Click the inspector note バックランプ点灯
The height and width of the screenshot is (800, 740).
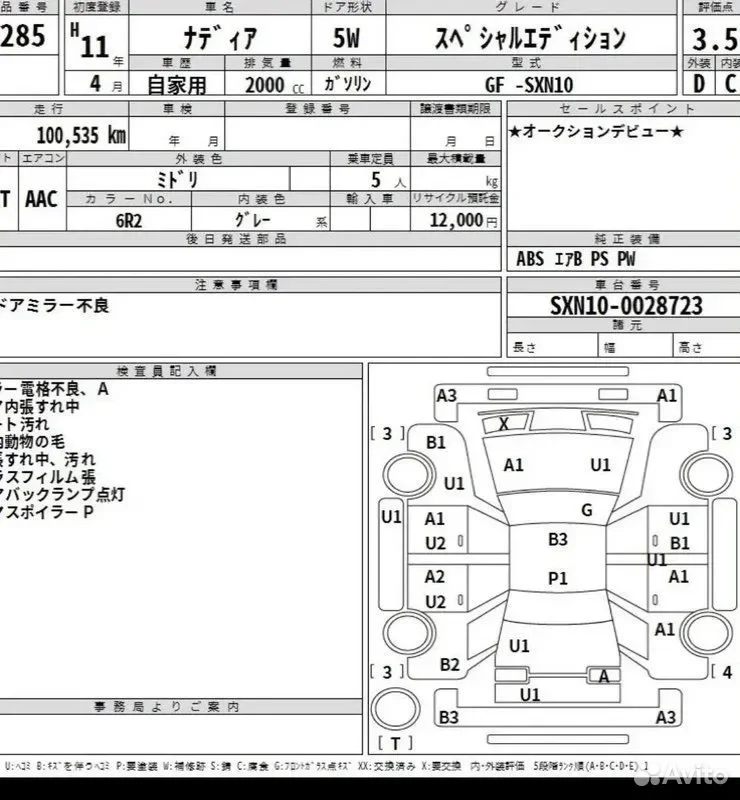[65, 494]
